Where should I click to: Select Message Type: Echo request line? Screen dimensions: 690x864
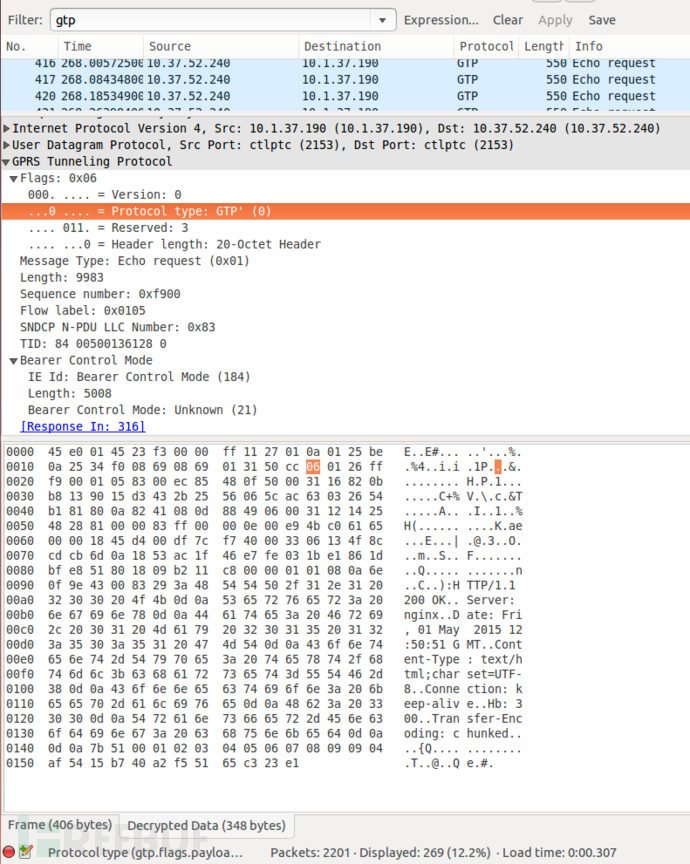134,261
